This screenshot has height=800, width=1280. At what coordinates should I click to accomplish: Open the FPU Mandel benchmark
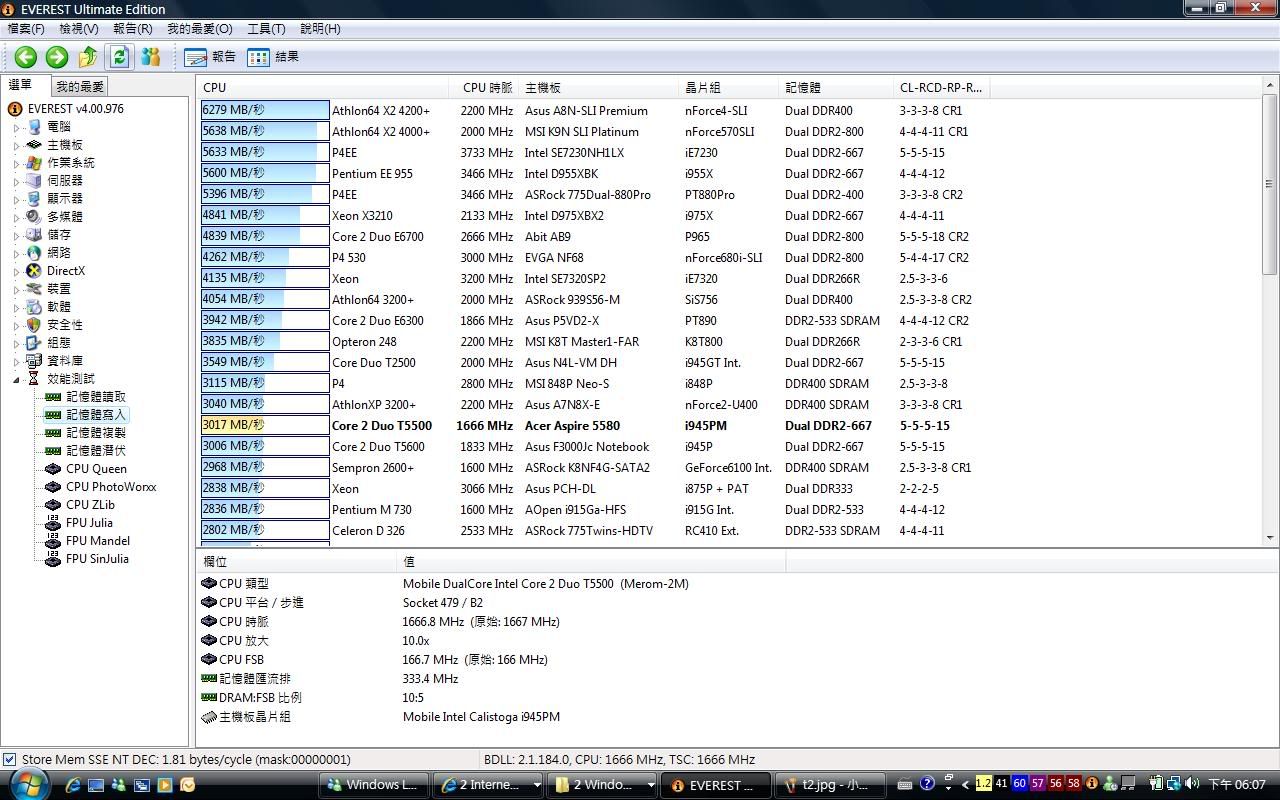[98, 541]
